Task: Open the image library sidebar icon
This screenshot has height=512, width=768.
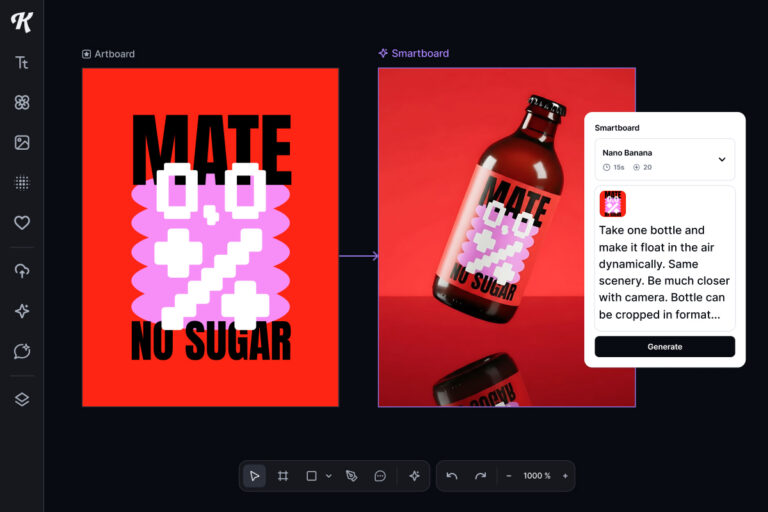Action: coord(22,142)
